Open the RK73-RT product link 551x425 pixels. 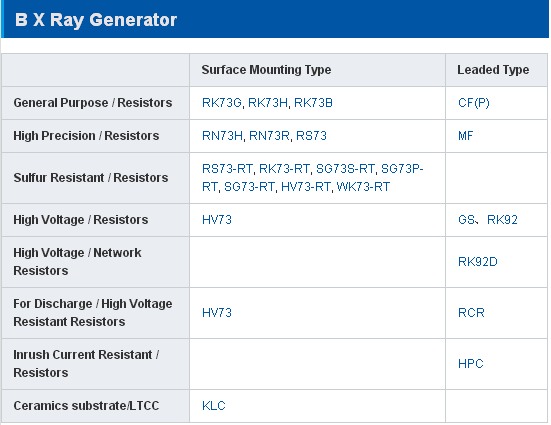pos(284,169)
